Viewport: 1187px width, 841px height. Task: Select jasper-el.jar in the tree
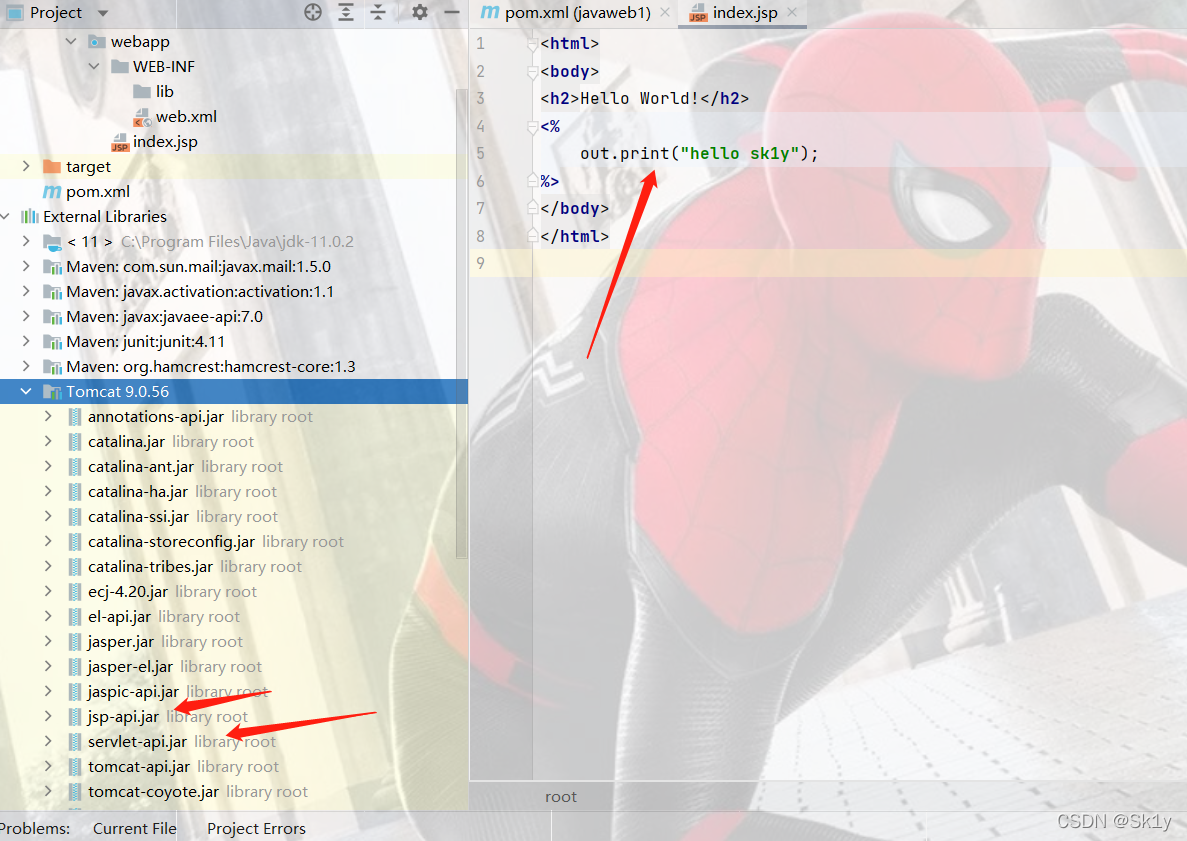tap(130, 666)
